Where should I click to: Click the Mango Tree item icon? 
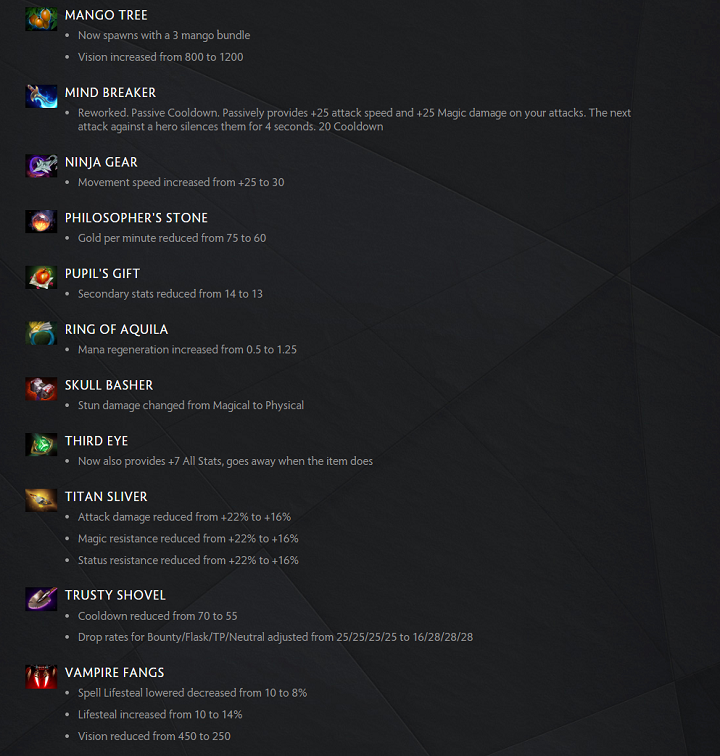click(41, 19)
